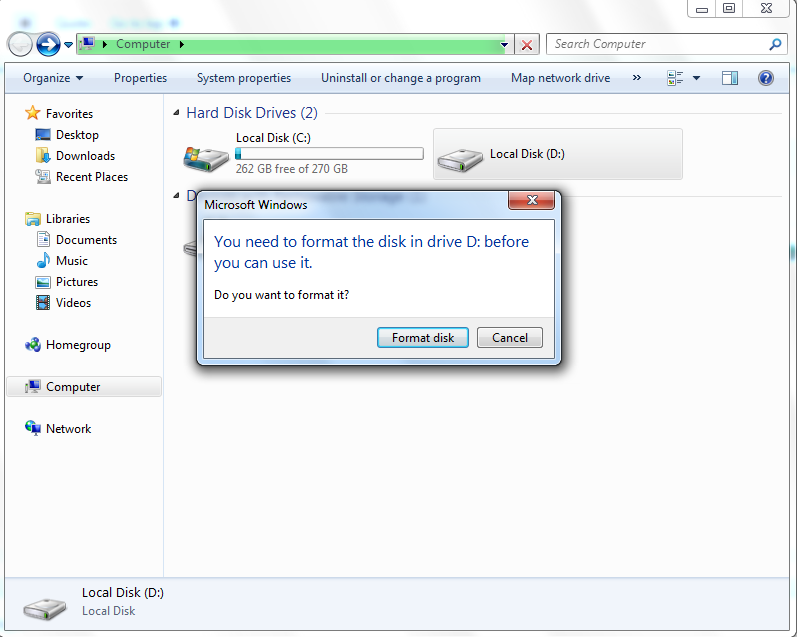797x637 pixels.
Task: Select the Local Disk (D:) drive icon
Action: (460, 160)
